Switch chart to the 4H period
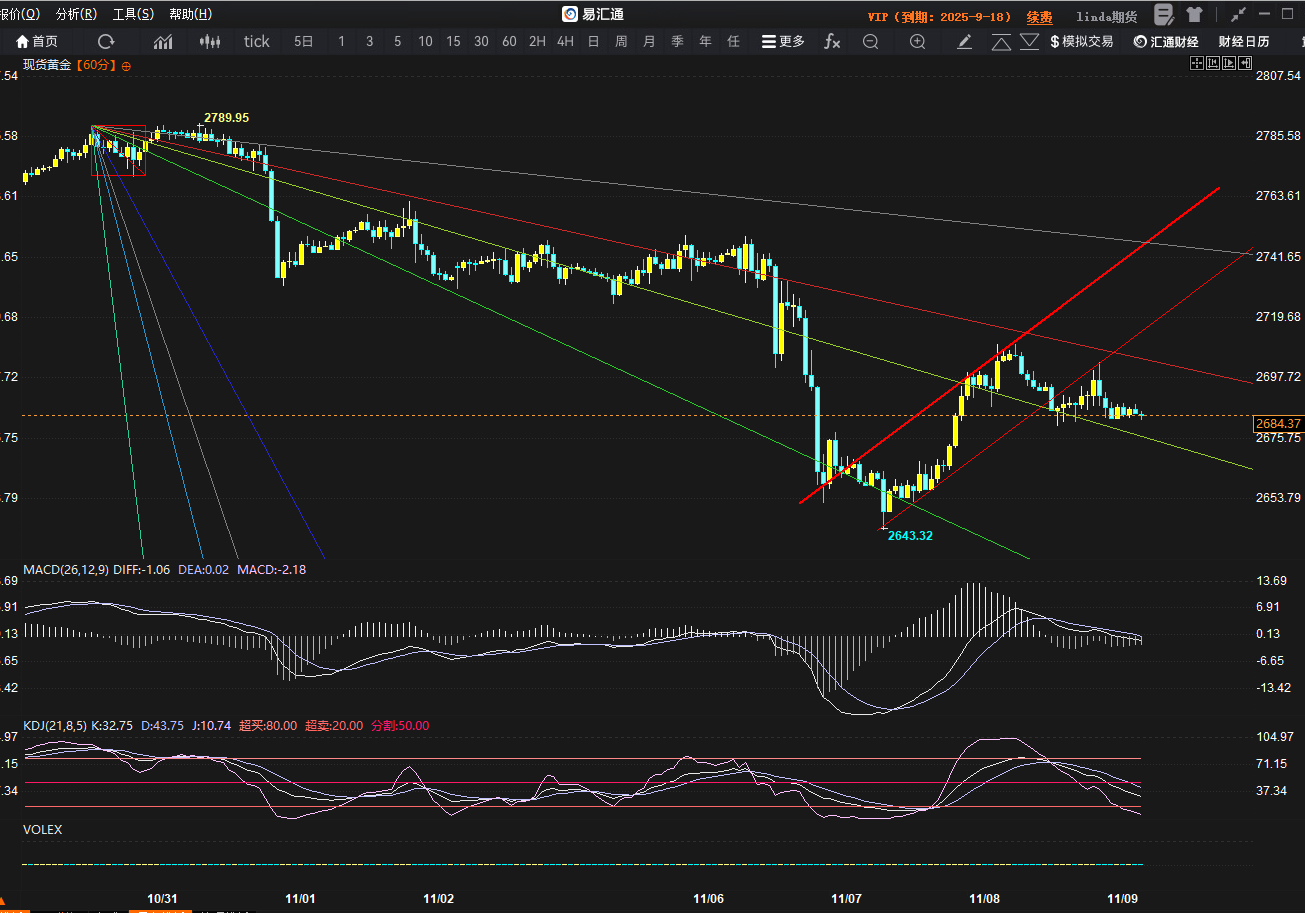The height and width of the screenshot is (913, 1305). click(565, 41)
